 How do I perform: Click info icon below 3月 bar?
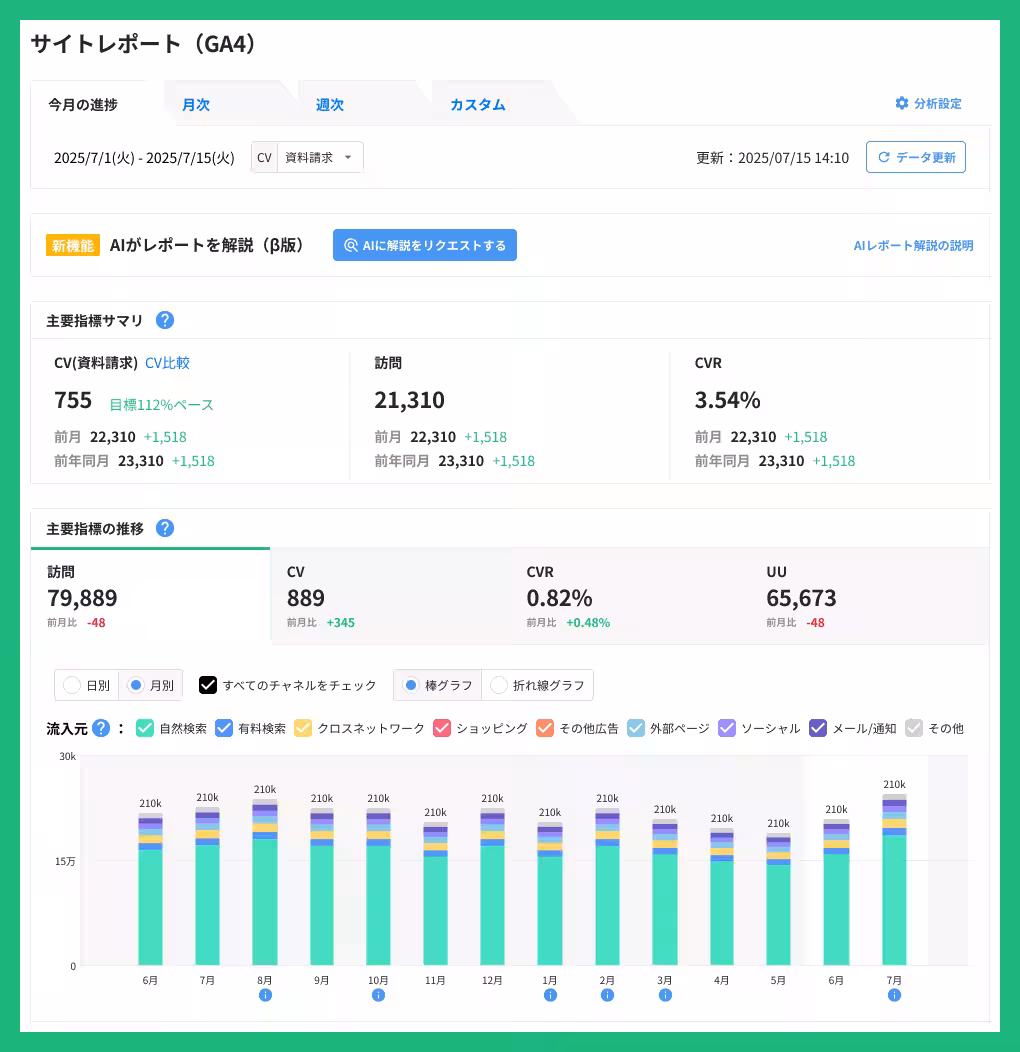pyautogui.click(x=665, y=995)
